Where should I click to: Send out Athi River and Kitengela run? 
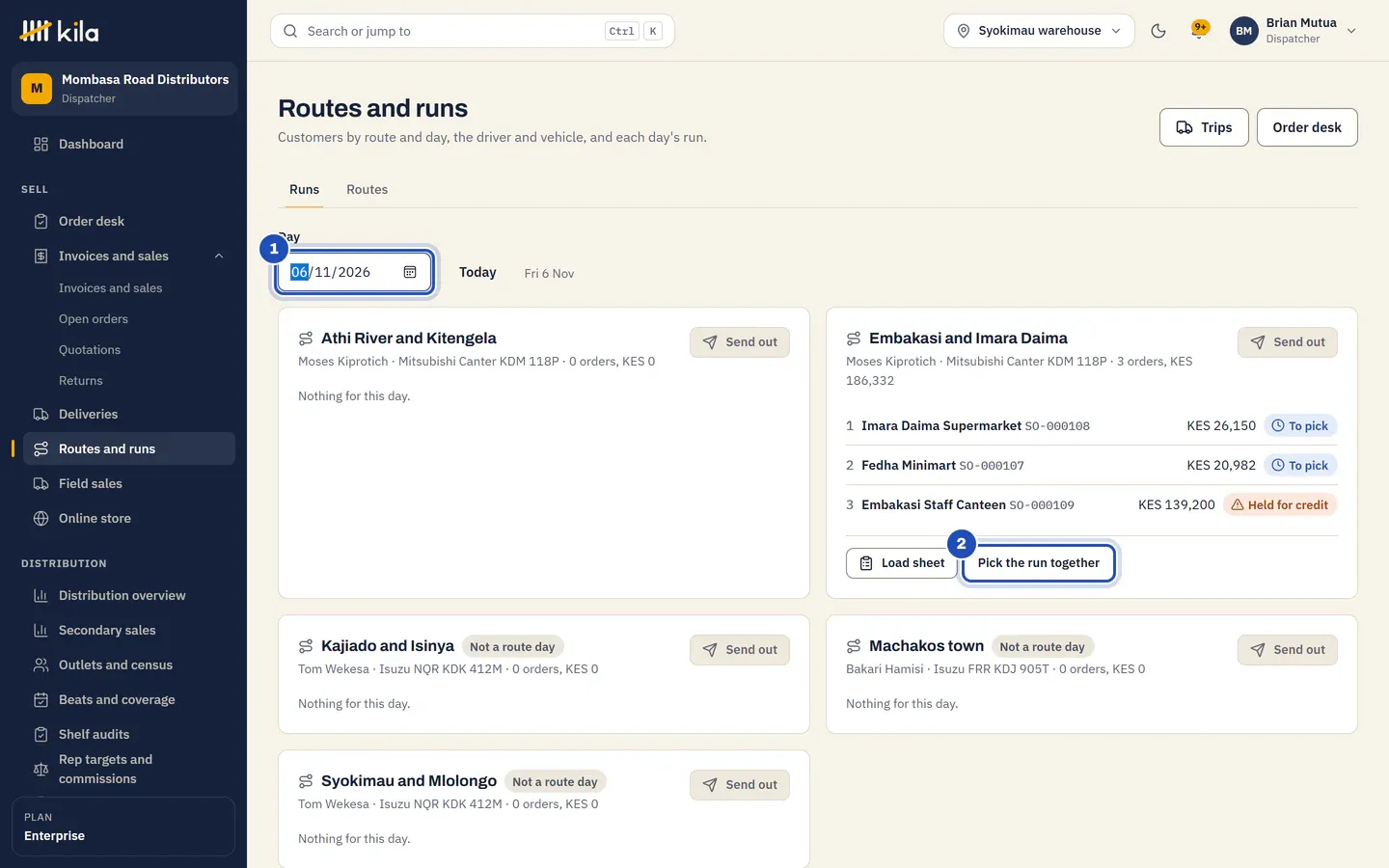click(x=740, y=342)
